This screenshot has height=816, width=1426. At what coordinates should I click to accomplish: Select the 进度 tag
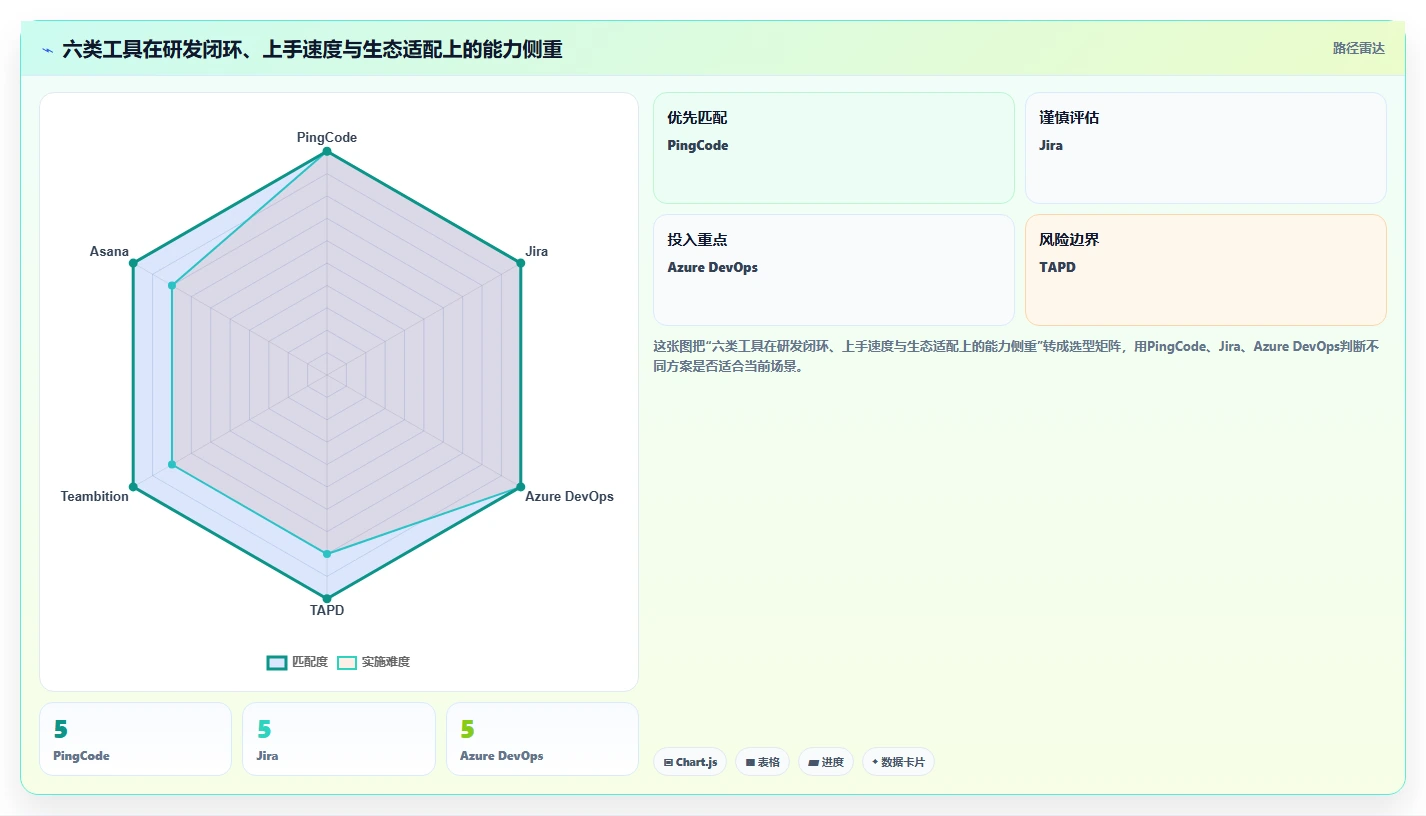(826, 762)
